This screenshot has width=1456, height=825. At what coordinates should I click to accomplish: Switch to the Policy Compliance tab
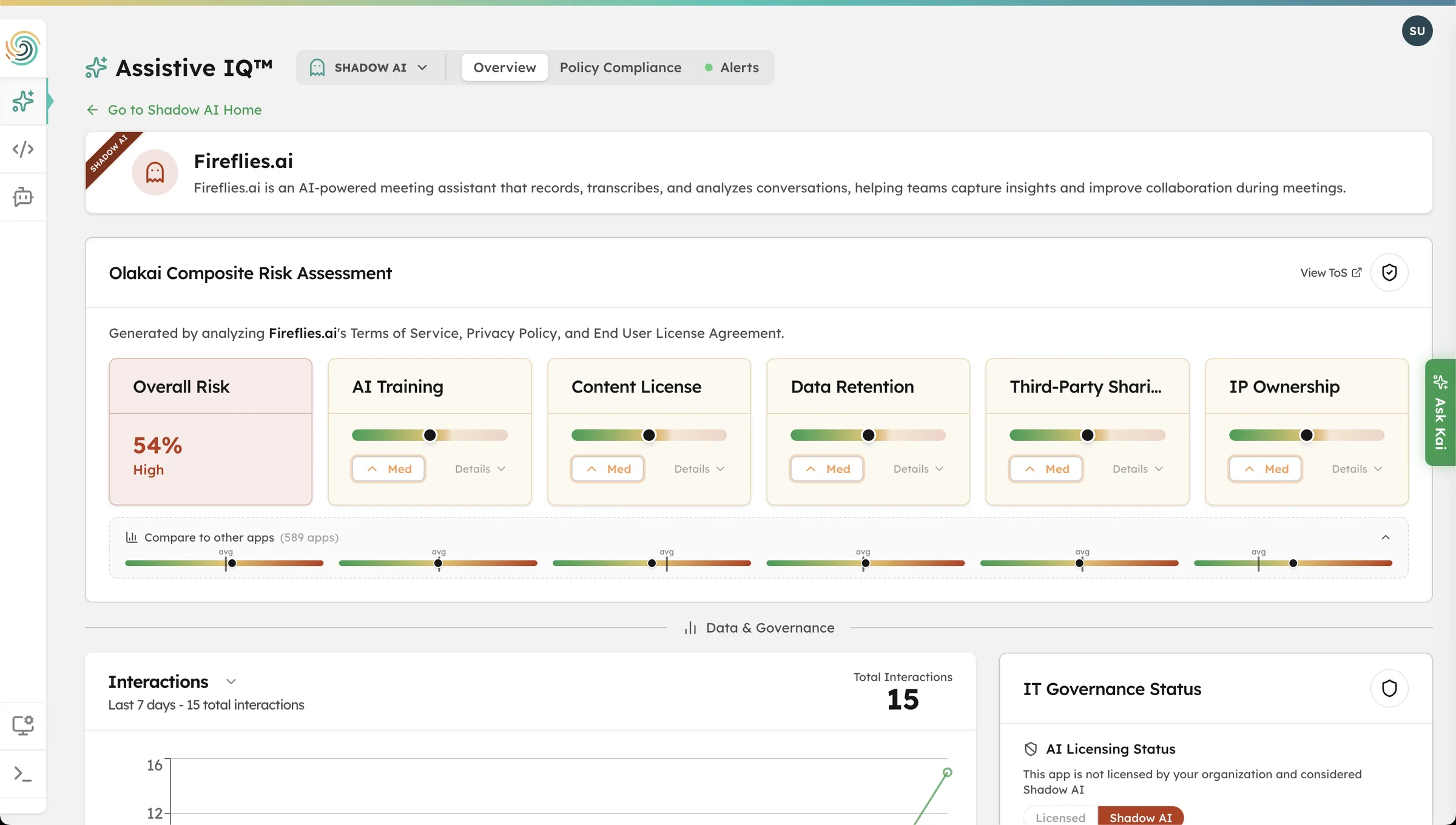(x=620, y=67)
